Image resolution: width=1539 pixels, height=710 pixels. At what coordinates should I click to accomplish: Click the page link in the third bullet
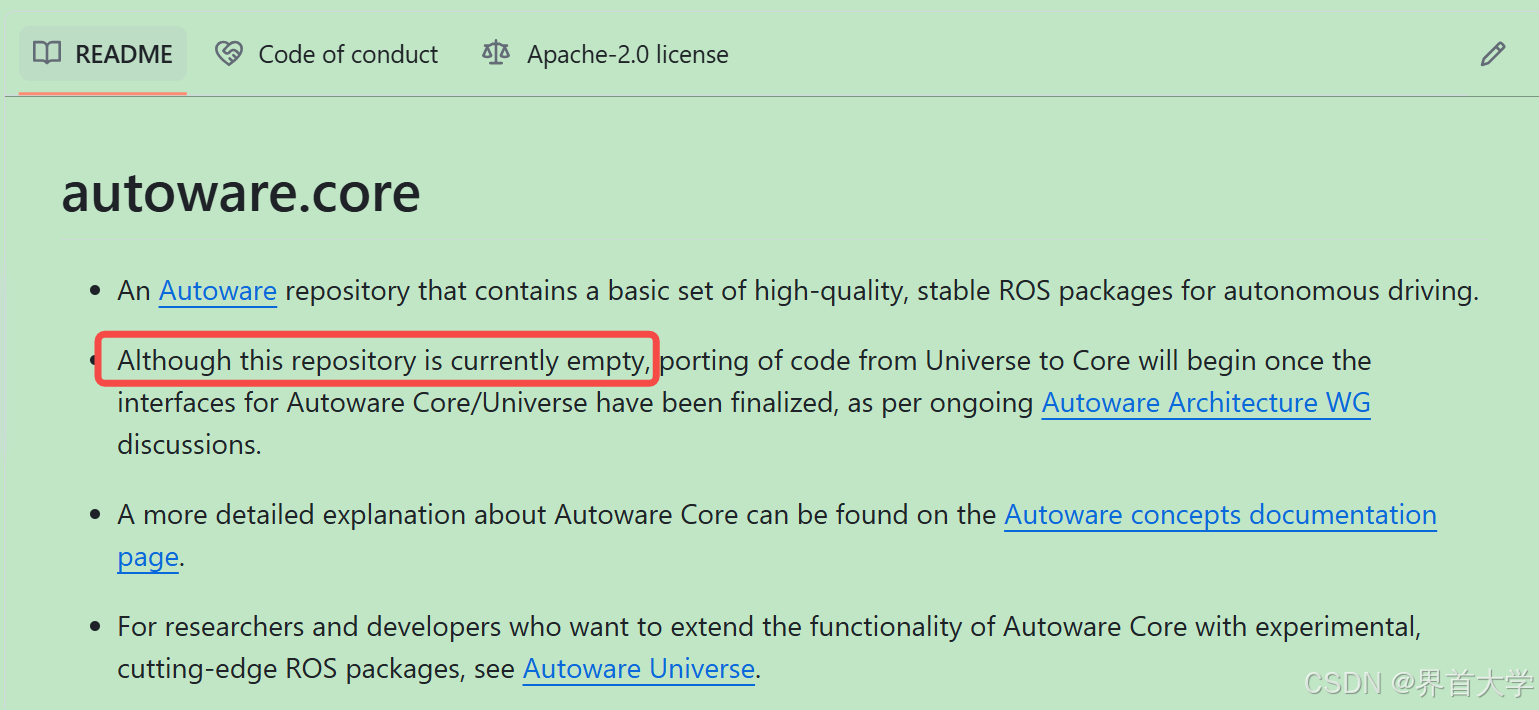147,556
